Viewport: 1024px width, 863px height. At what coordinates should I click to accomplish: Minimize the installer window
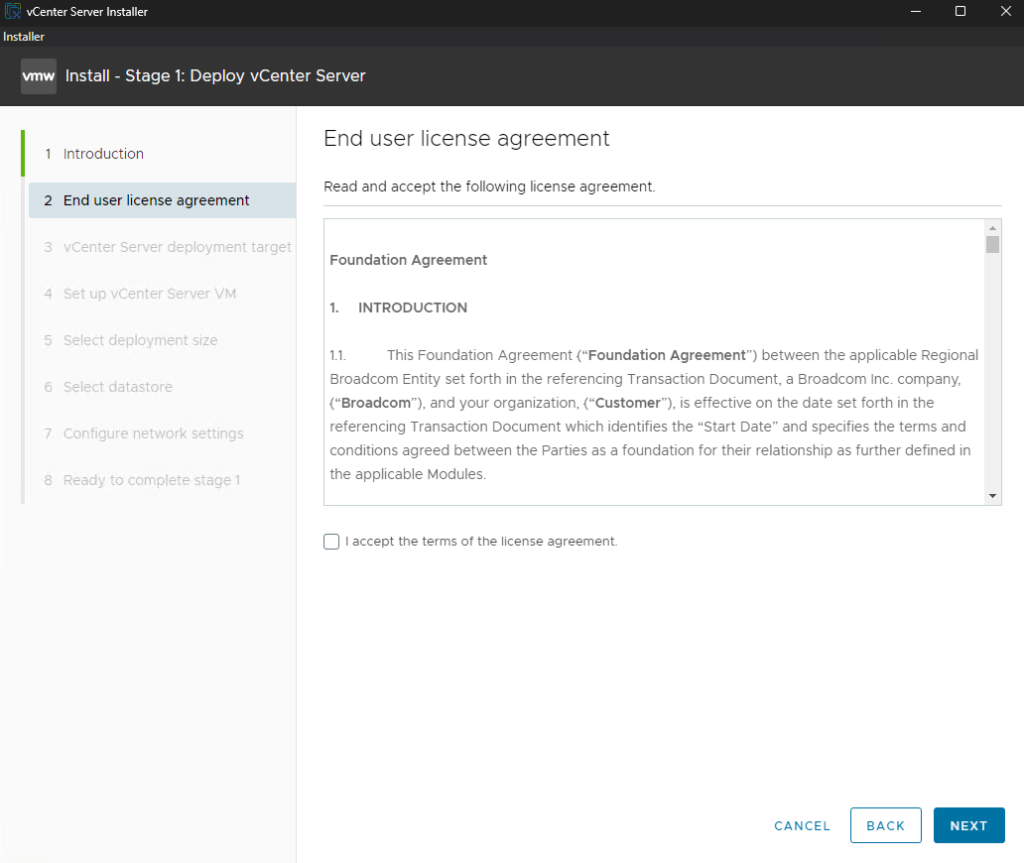(915, 11)
